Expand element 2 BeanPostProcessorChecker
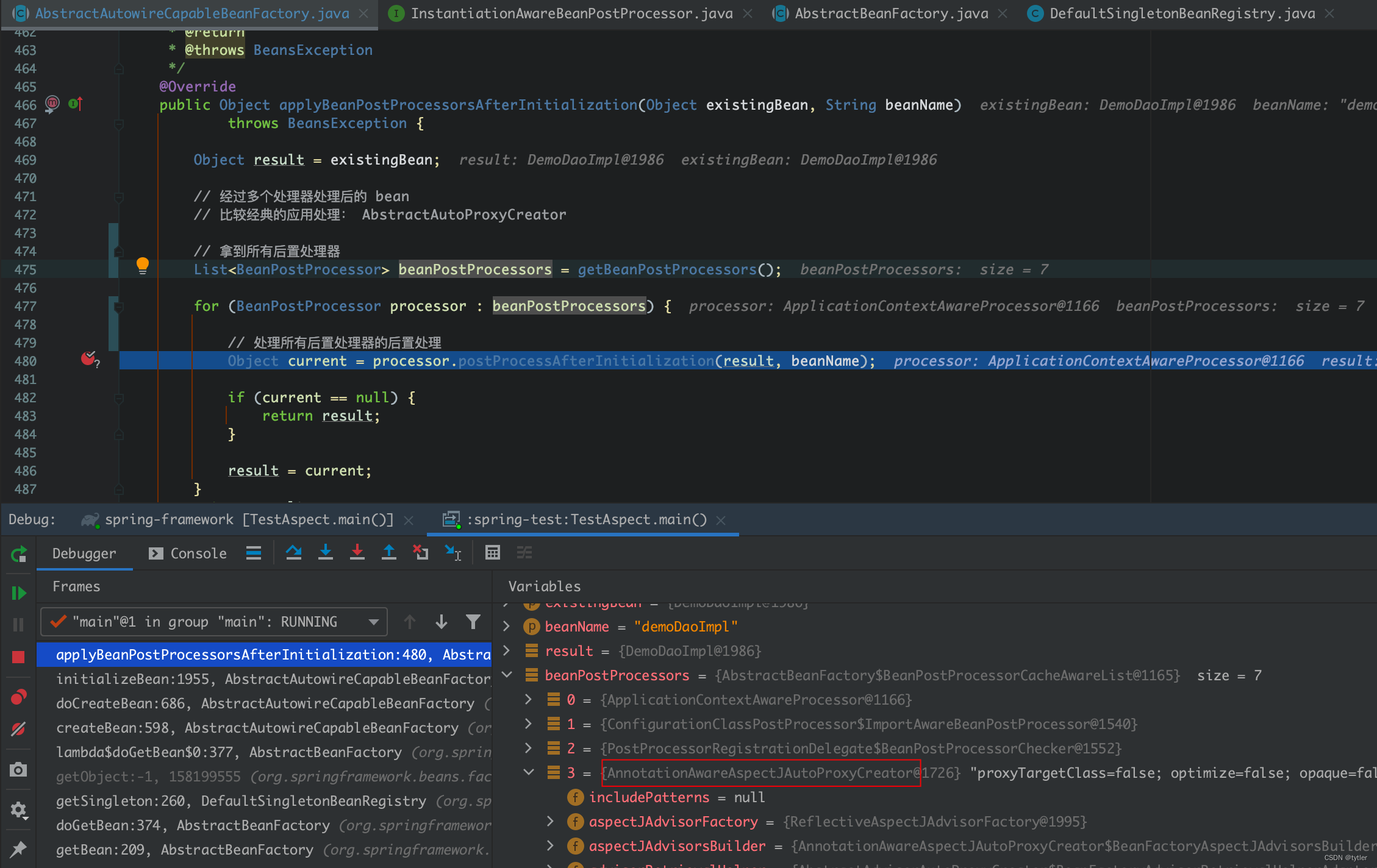Screen dimensions: 1377x868 click(528, 748)
